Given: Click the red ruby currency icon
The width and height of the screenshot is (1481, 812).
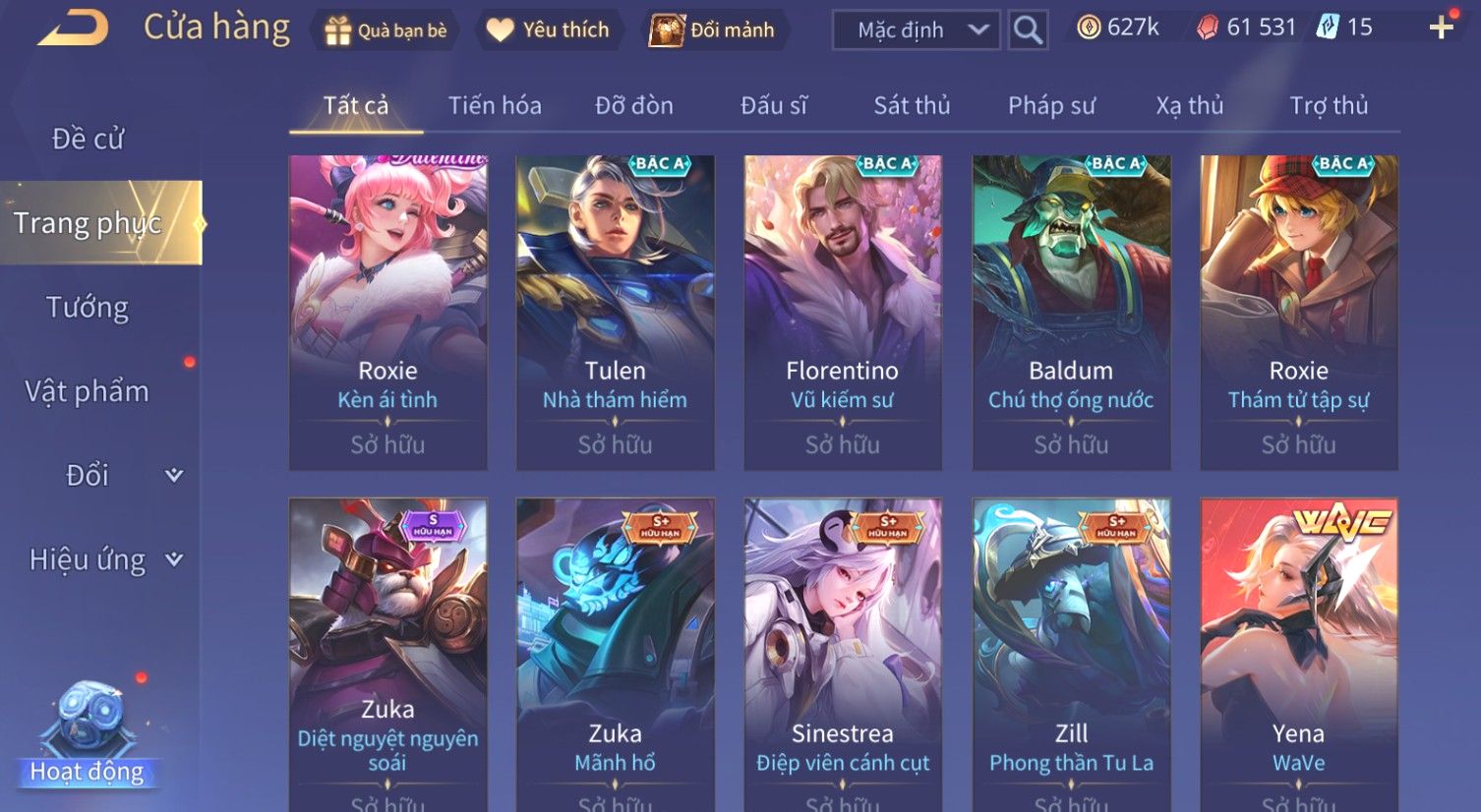Looking at the screenshot, I should pos(1207,28).
